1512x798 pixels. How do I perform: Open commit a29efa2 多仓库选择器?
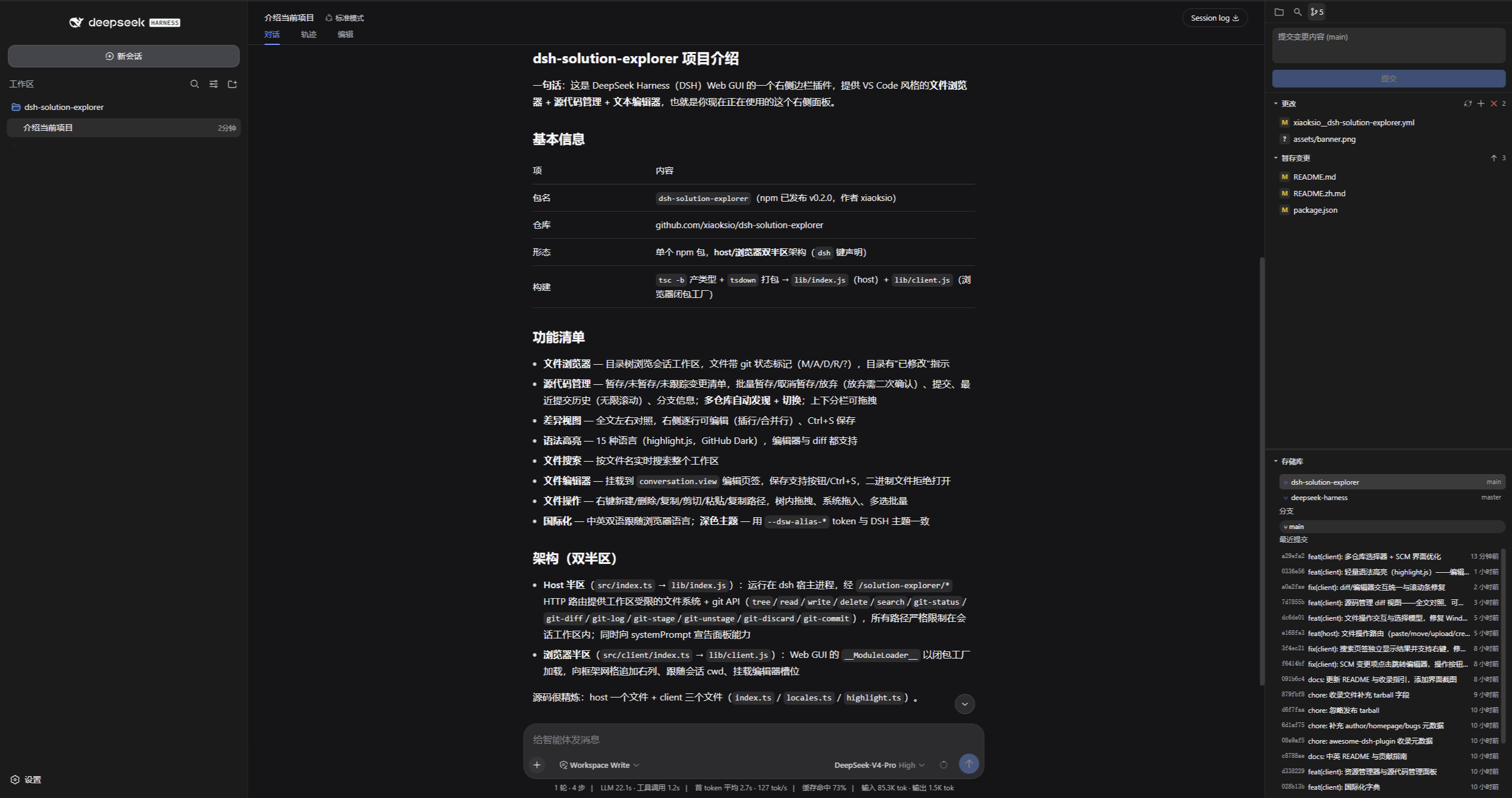(x=1390, y=556)
